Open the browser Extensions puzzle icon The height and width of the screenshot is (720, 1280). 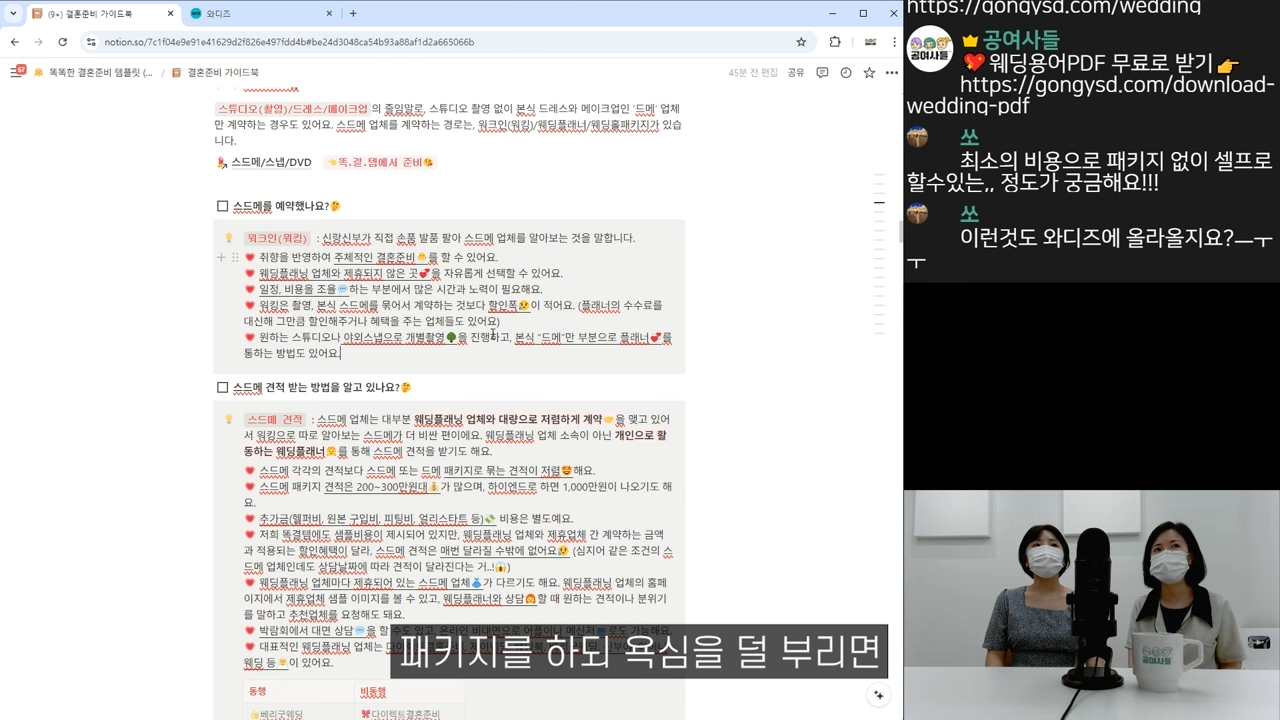click(836, 41)
